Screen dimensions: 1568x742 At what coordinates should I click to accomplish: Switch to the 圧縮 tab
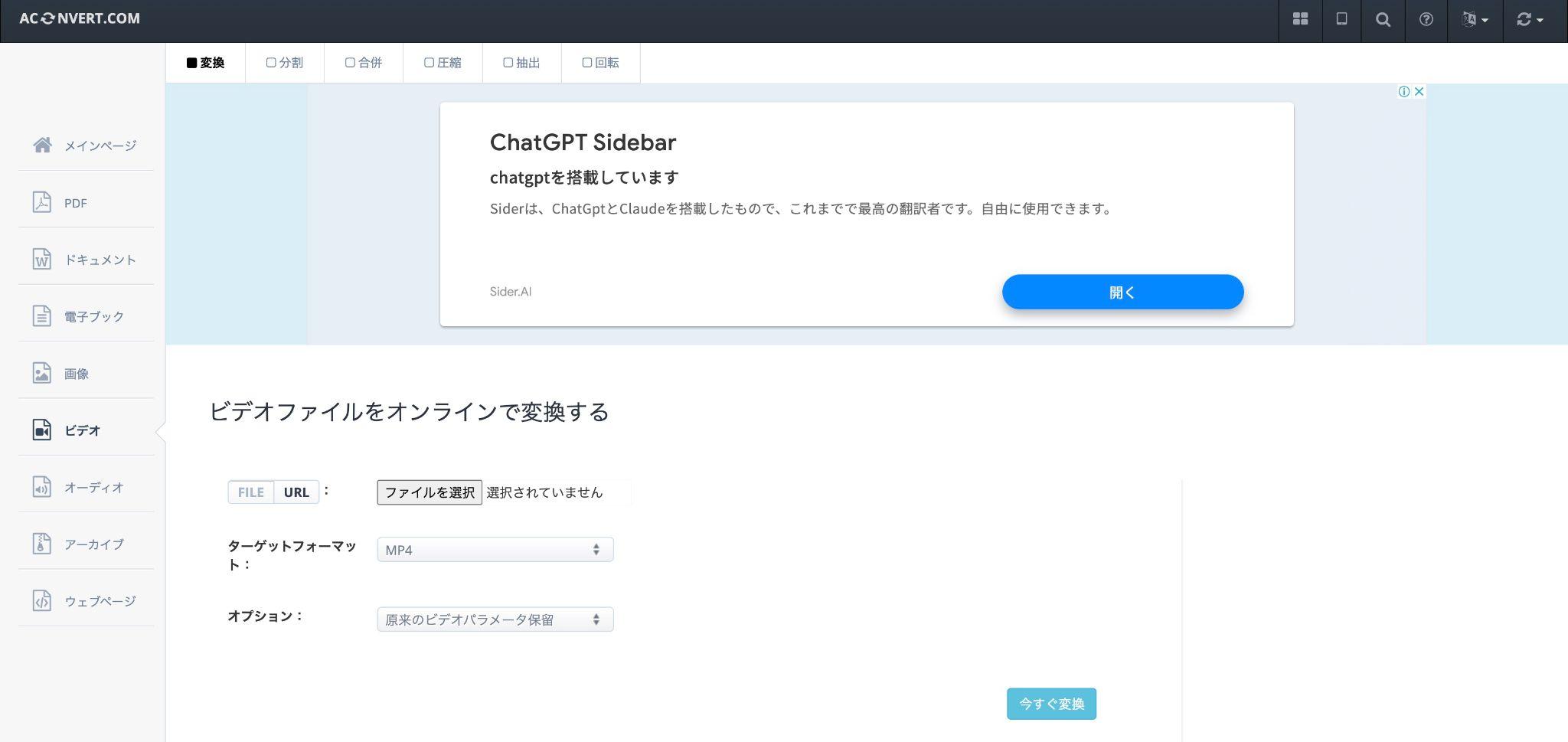(x=443, y=63)
